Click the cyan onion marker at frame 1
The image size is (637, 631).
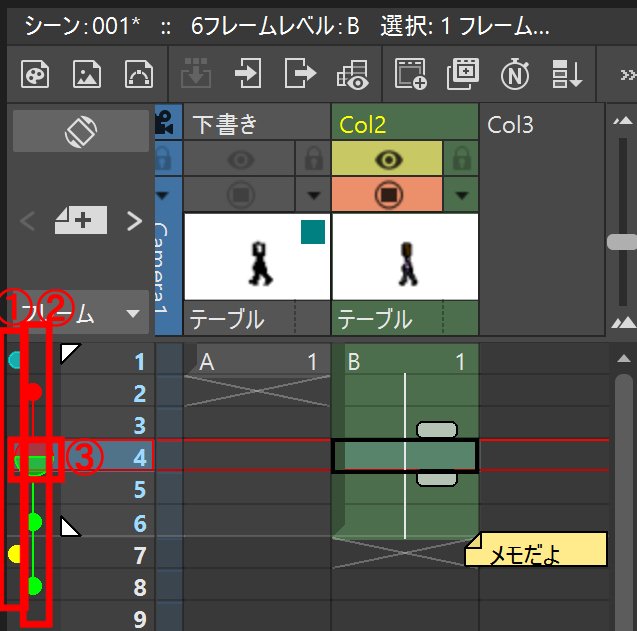(x=15, y=360)
